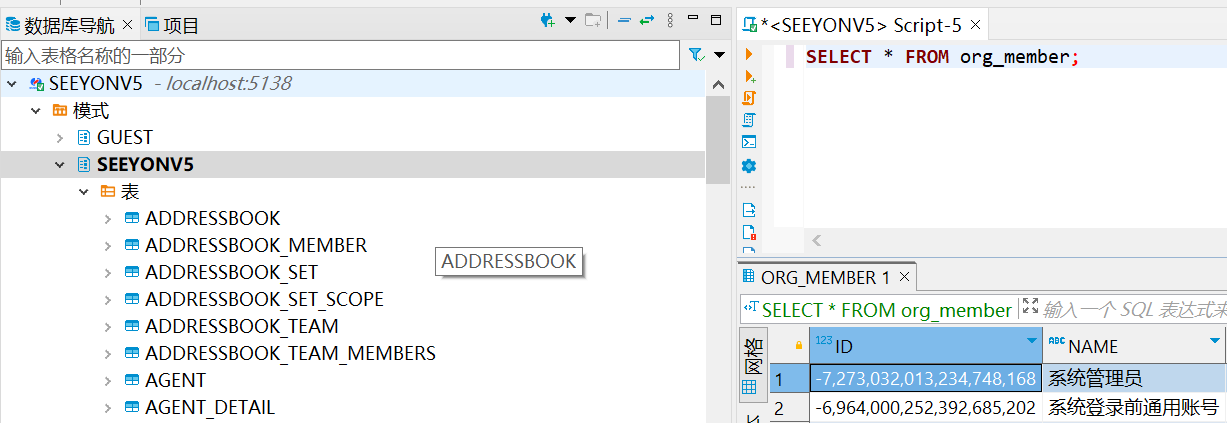Open the filter settings dropdown arrow
The image size is (1227, 423).
coord(719,55)
